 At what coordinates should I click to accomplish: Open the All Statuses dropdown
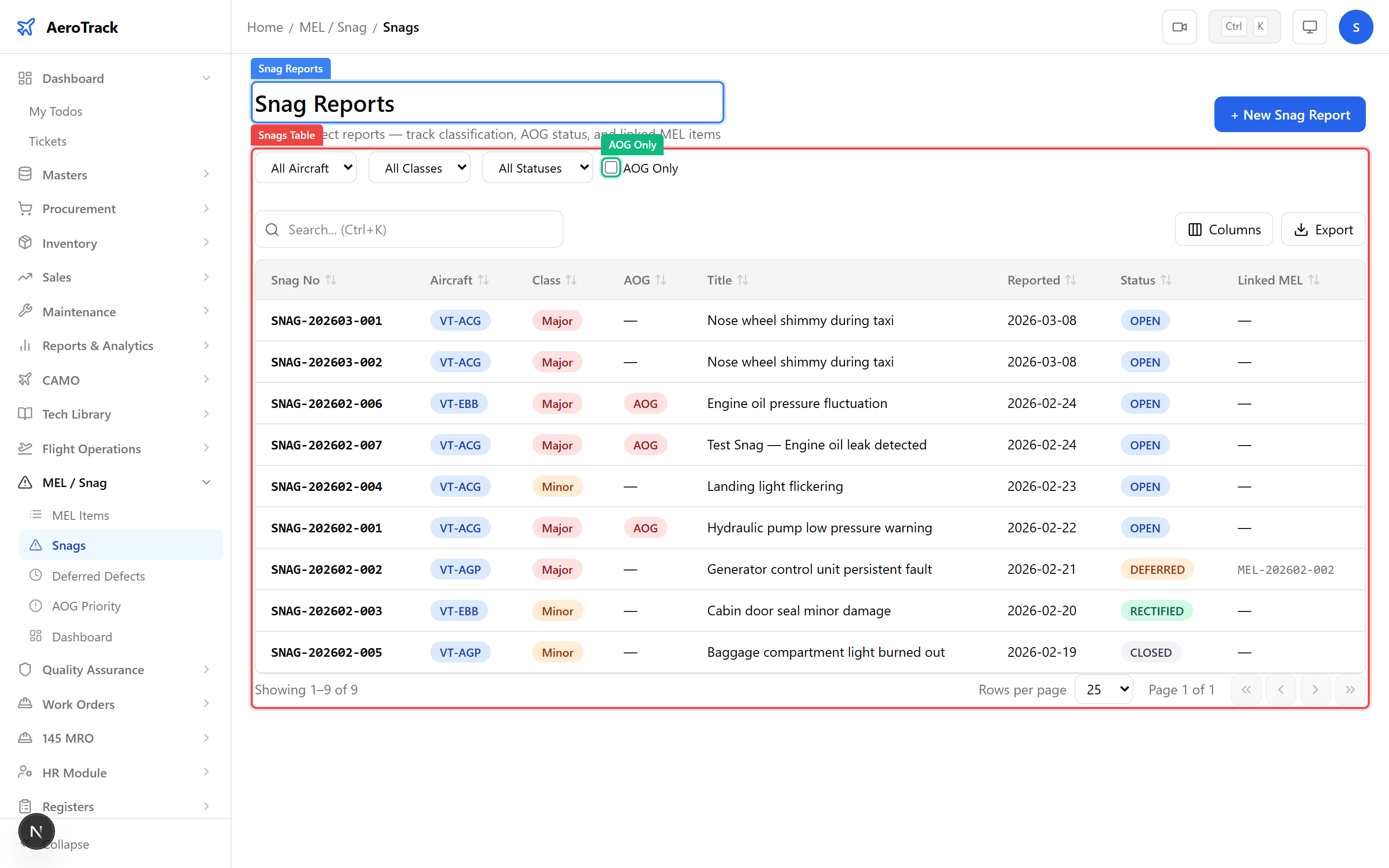point(537,168)
